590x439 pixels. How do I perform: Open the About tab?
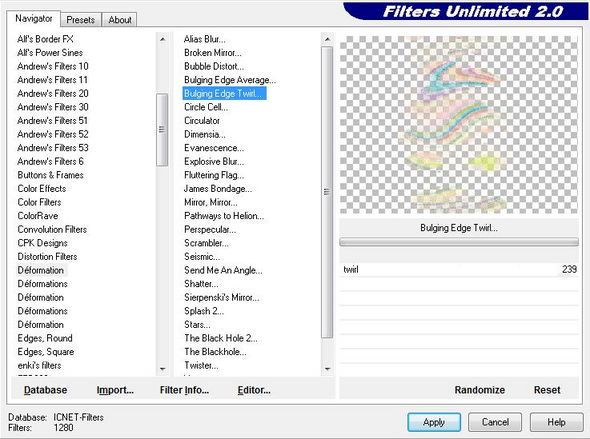click(120, 20)
